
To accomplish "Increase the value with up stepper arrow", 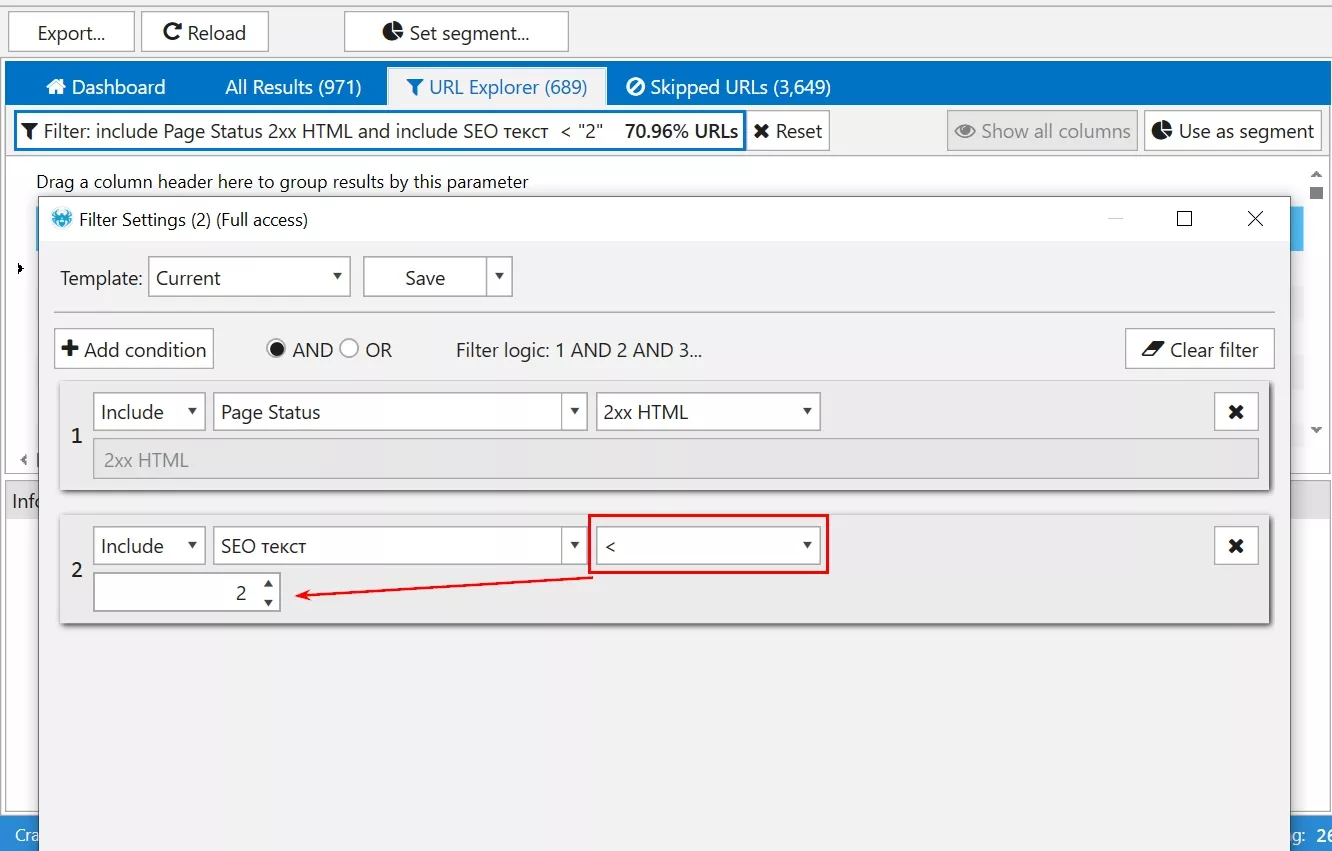I will [268, 583].
